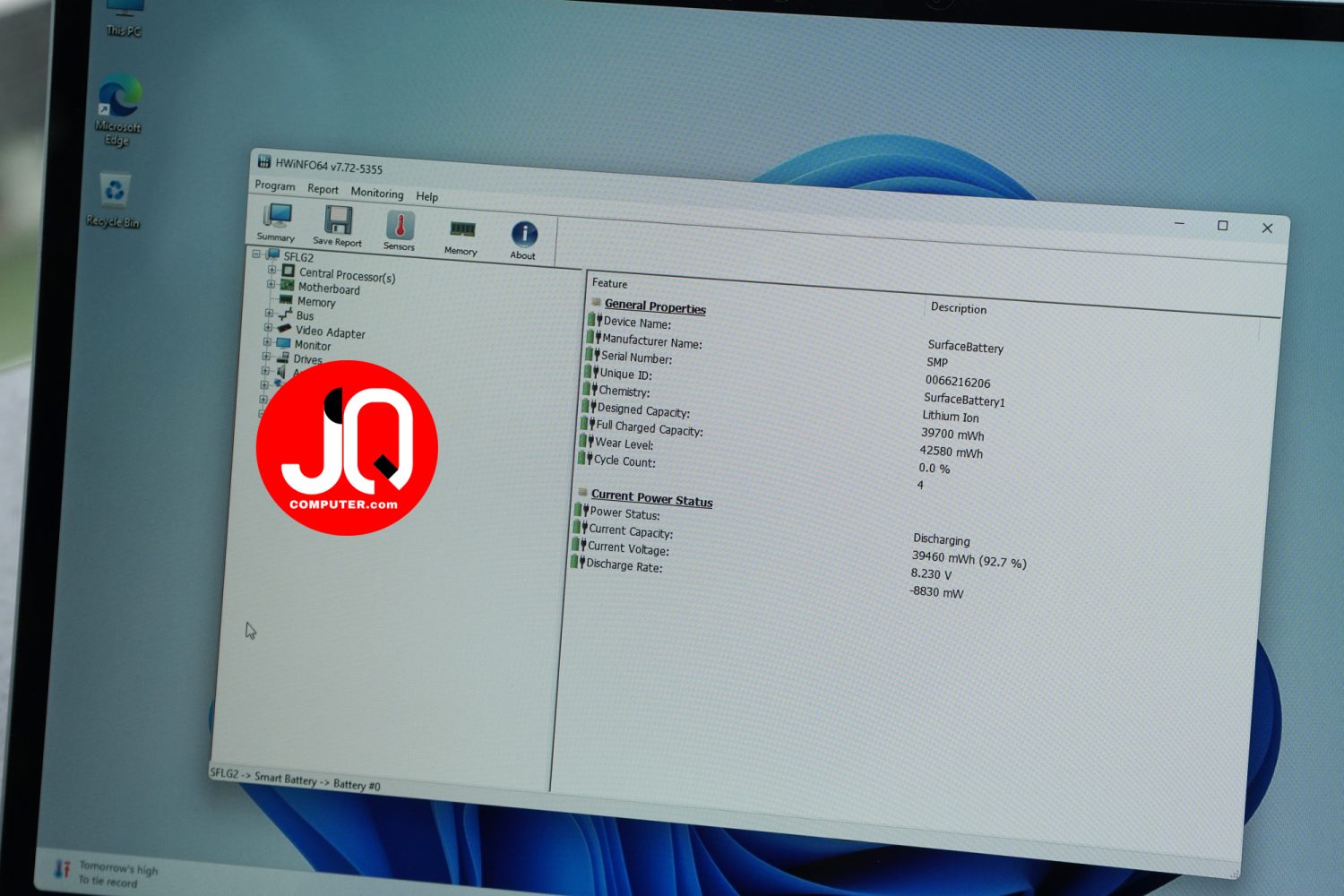Click the 39700 mWh value
The image size is (1344, 896).
[x=952, y=434]
